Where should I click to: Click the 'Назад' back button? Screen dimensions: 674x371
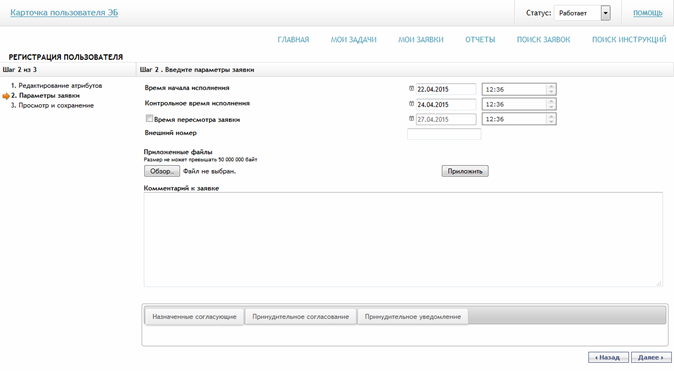click(608, 357)
